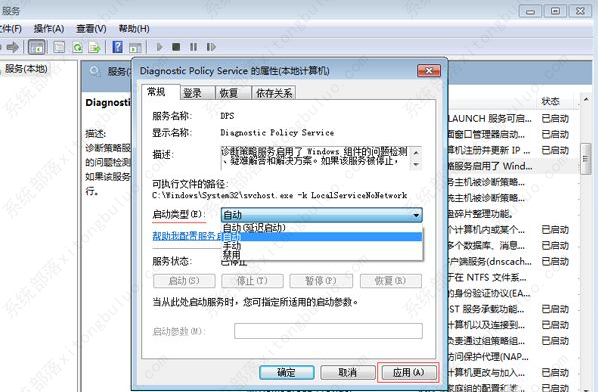Viewport: 598px width, 392px height.
Task: Select the row mentioning dnscach
Action: tap(512, 262)
